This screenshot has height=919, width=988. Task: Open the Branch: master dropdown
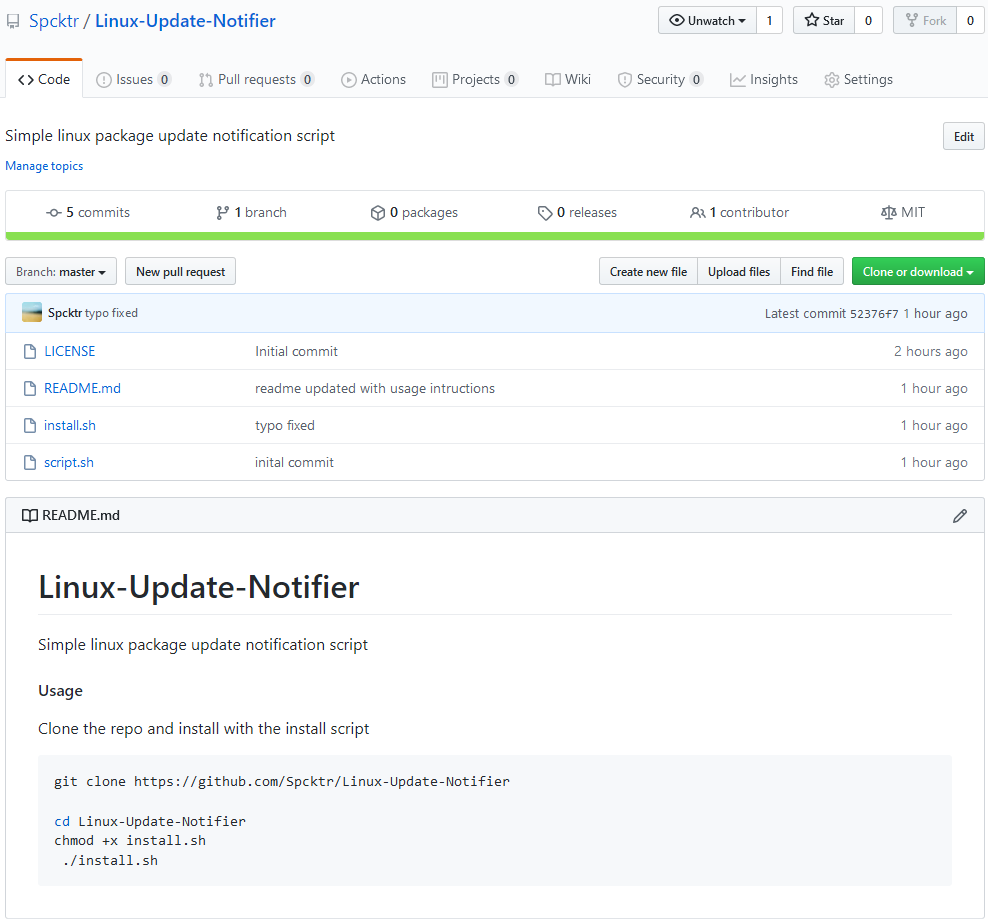coord(61,272)
